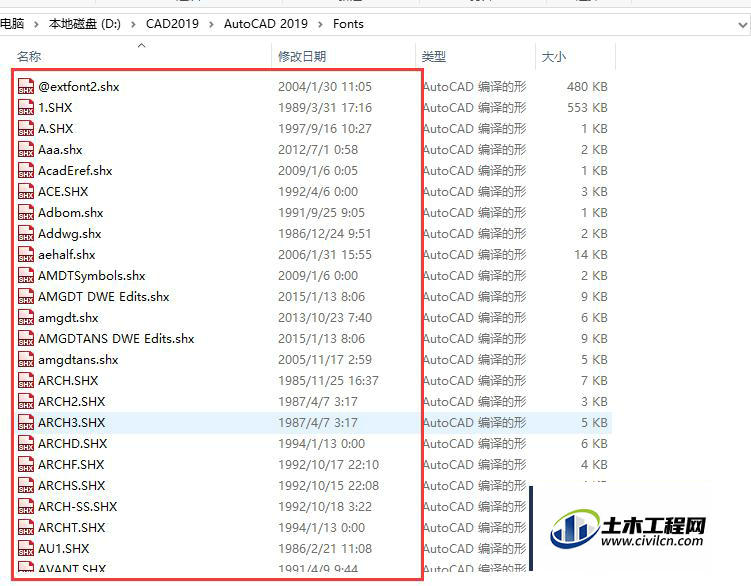Click date 2013/10/23 7:40
Viewport: 751px width, 586px height.
[x=325, y=318]
